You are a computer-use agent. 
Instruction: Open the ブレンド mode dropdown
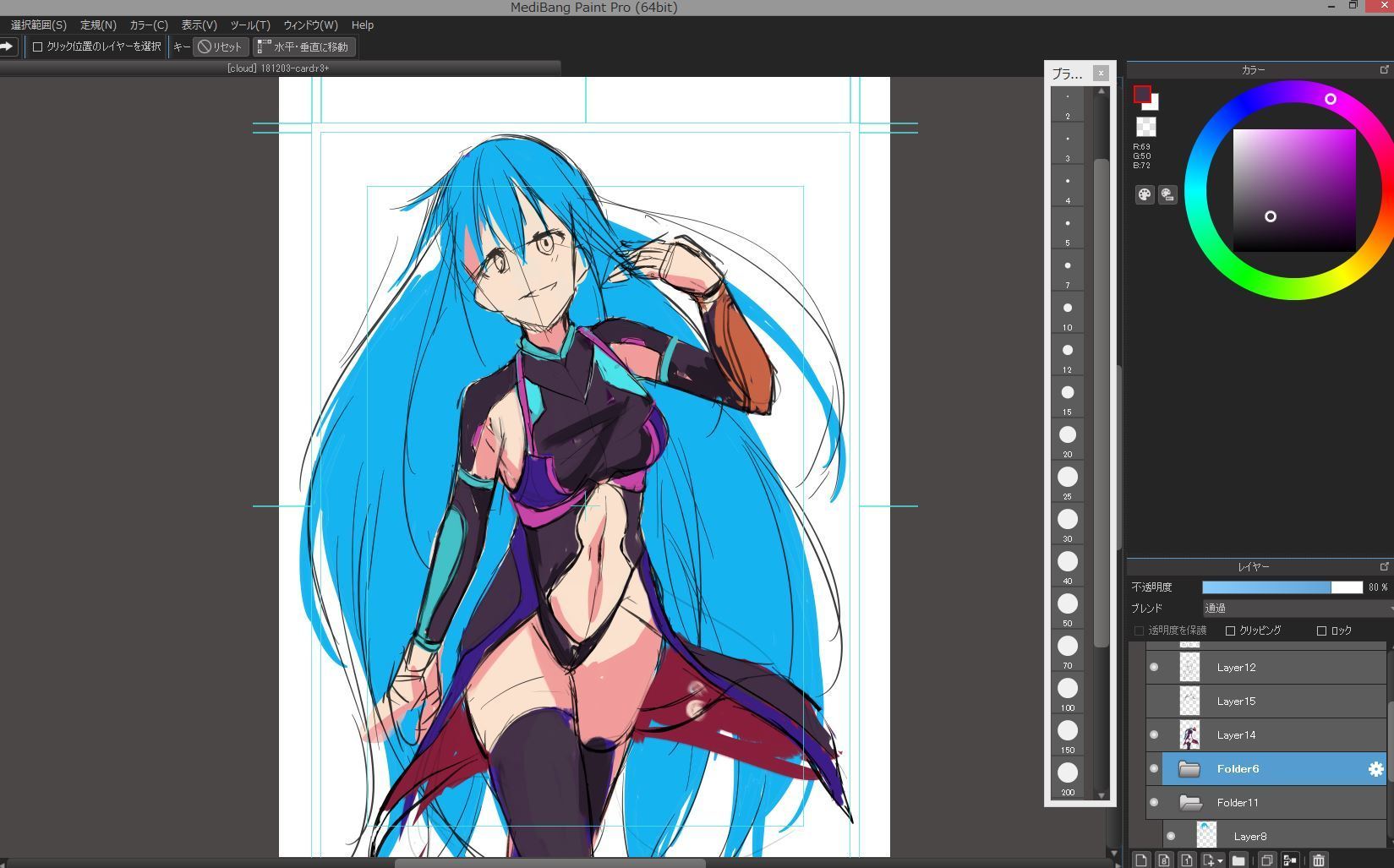click(1297, 609)
